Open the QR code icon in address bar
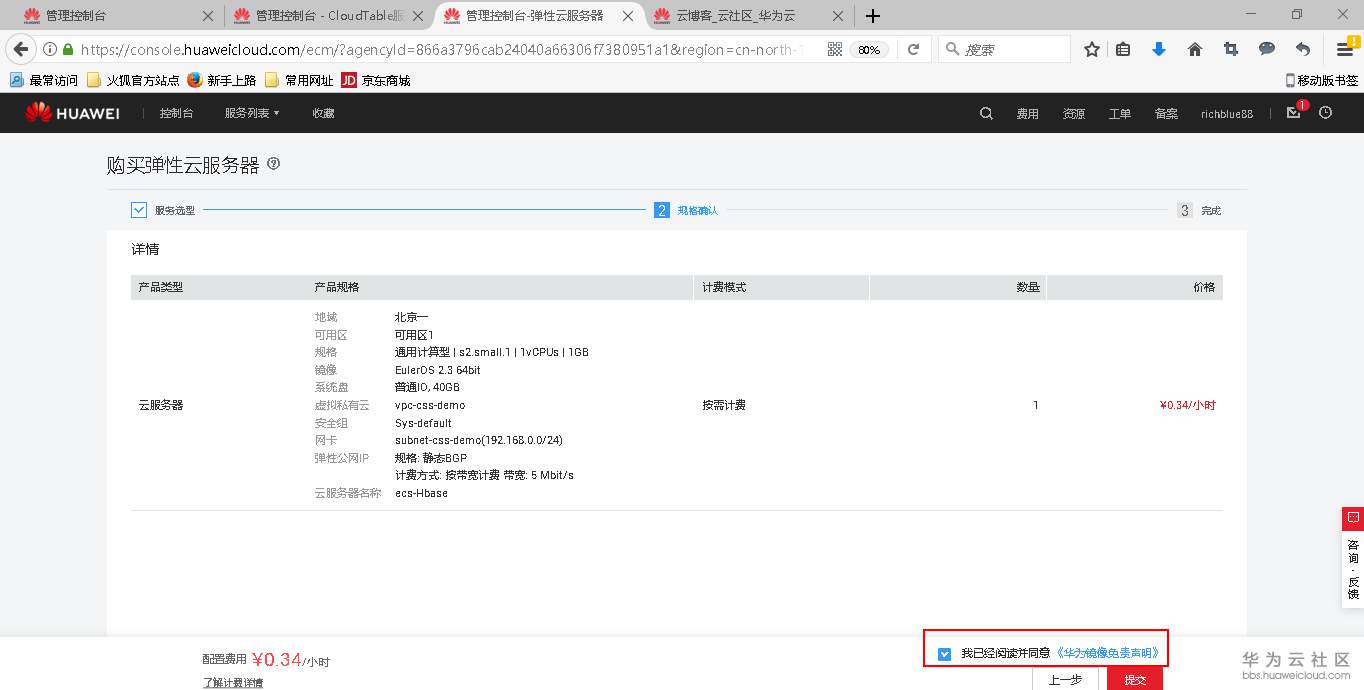The image size is (1364, 690). [835, 49]
